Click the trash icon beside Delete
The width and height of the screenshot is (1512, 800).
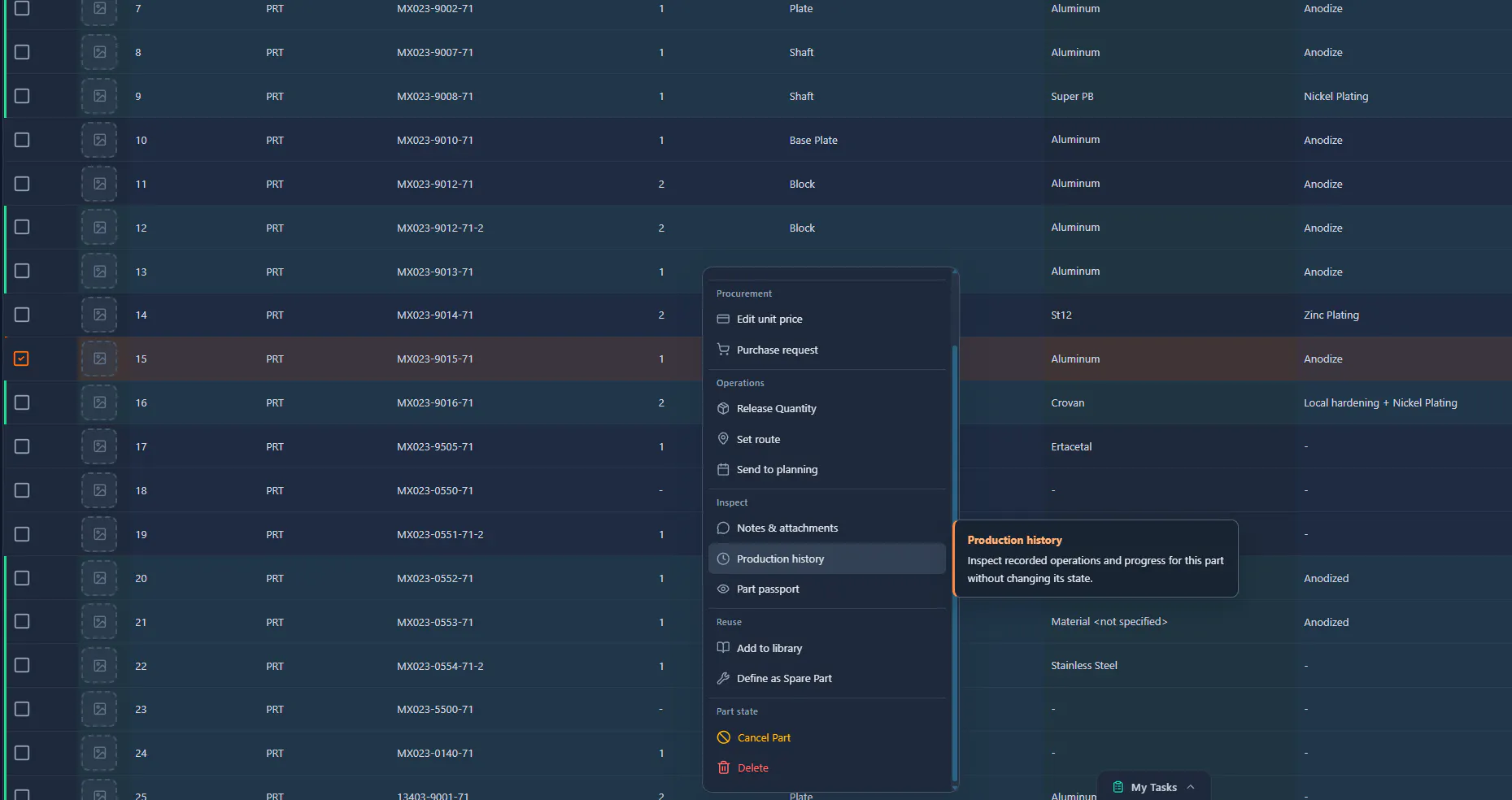coord(723,767)
